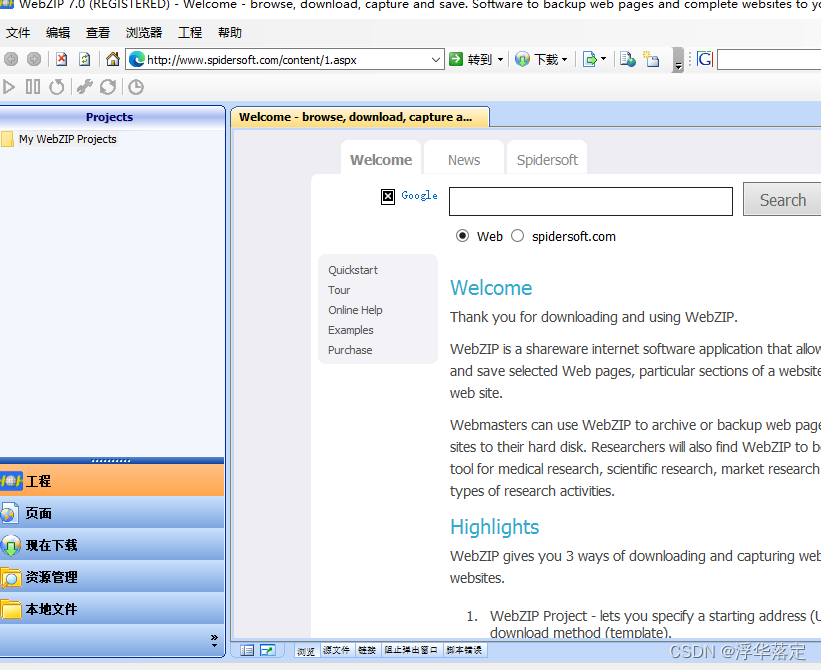This screenshot has width=821, height=670.
Task: Open the Purchase link
Action: tap(350, 350)
